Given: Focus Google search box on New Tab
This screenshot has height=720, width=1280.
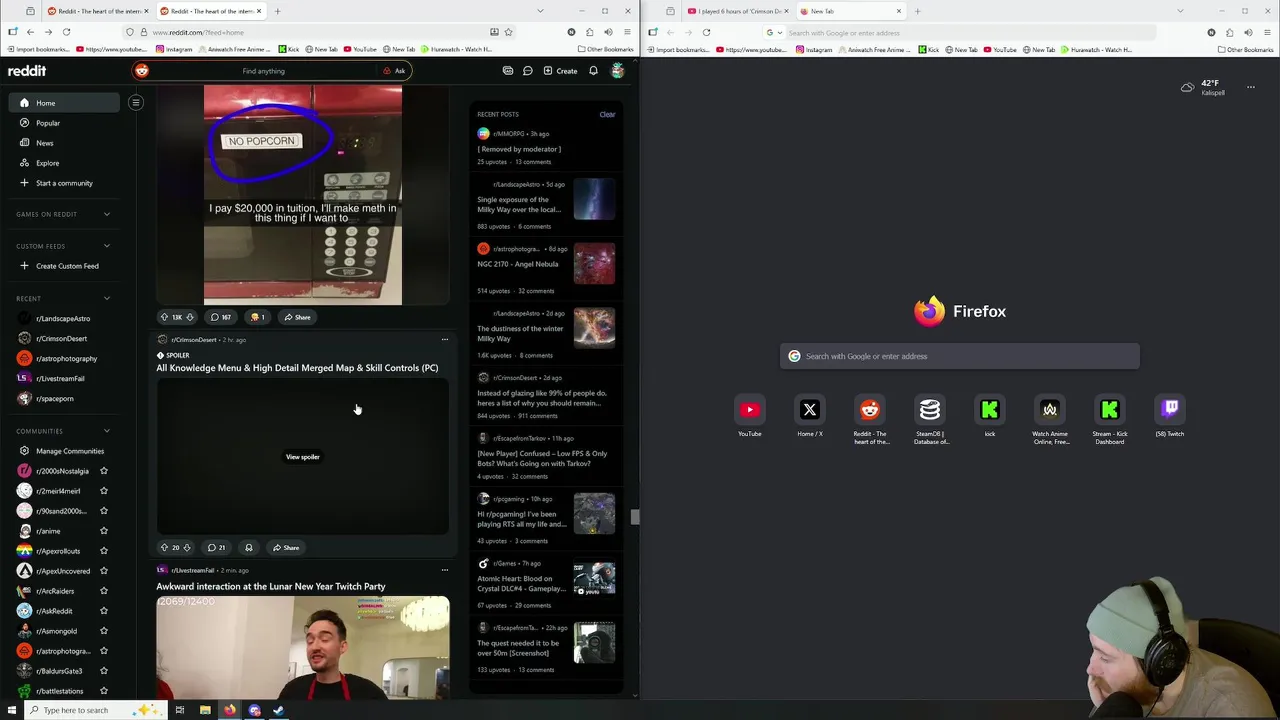Looking at the screenshot, I should 960,356.
